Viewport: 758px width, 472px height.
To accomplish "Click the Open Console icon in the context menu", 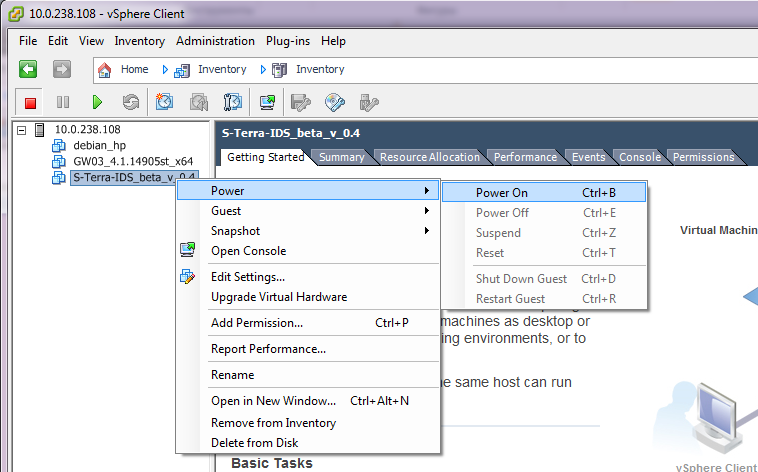I will pos(187,250).
